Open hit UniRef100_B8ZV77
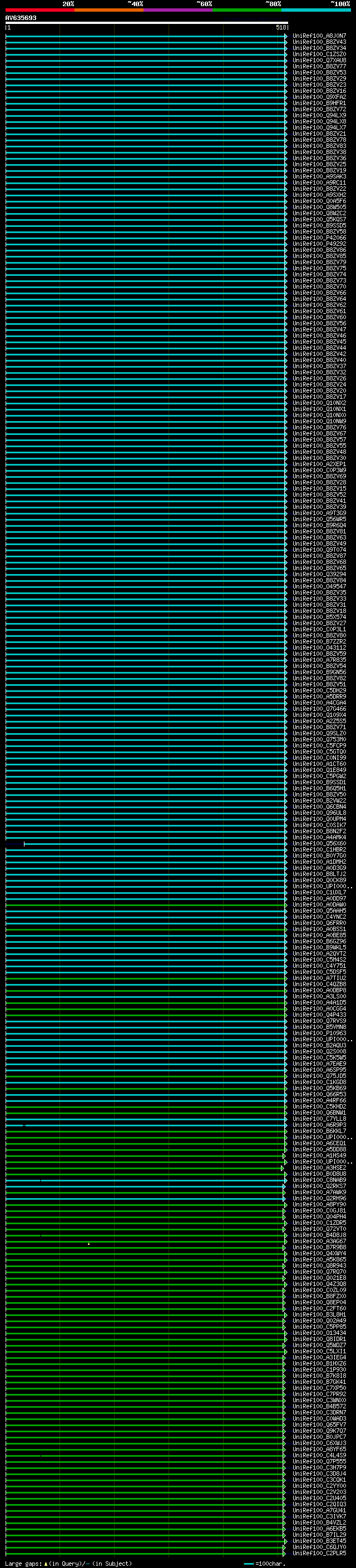This screenshot has width=356, height=1568. point(319,66)
